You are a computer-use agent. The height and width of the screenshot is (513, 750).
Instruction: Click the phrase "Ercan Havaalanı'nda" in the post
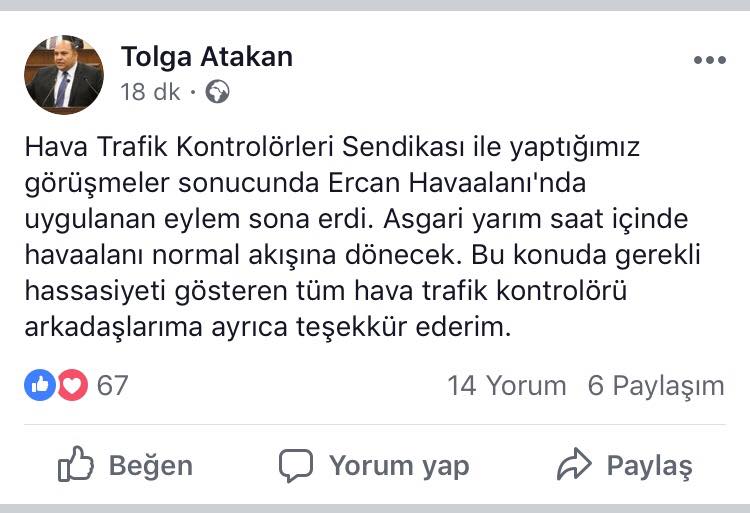459,186
